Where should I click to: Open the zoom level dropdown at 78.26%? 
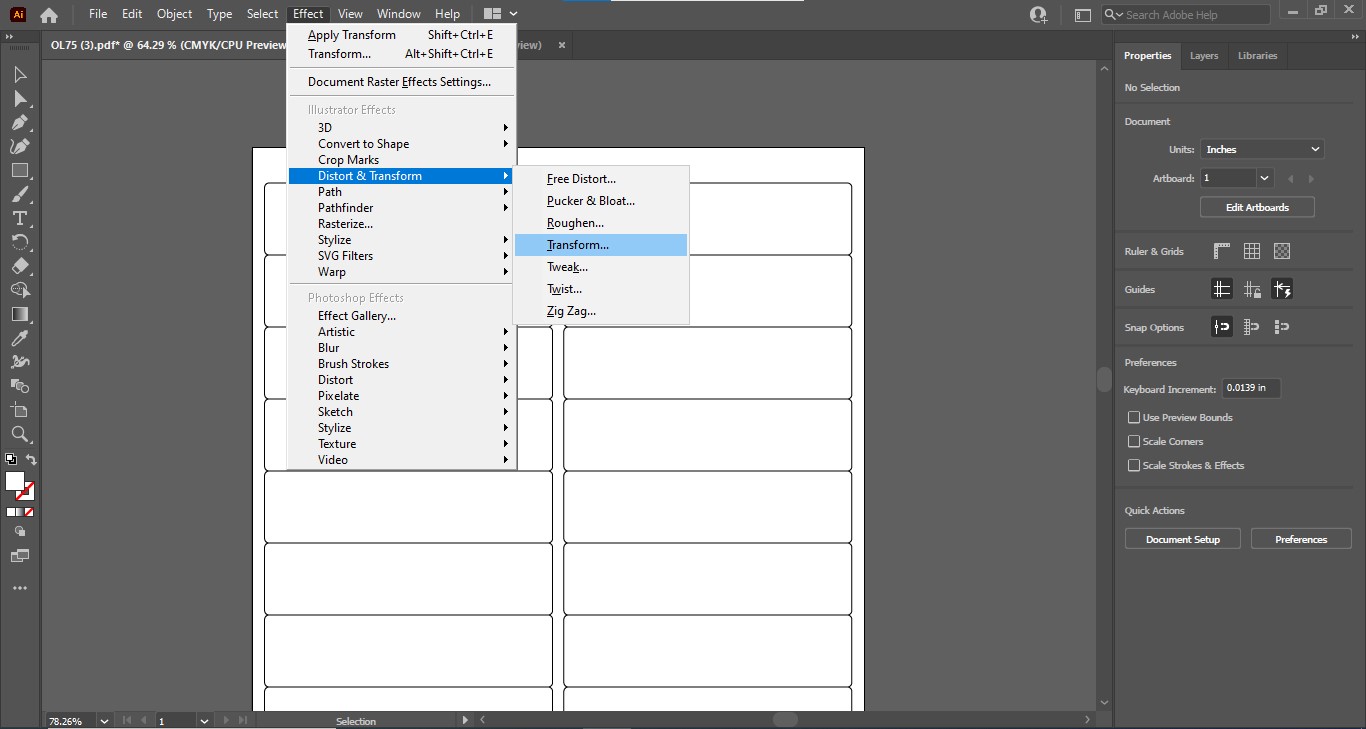coord(104,720)
